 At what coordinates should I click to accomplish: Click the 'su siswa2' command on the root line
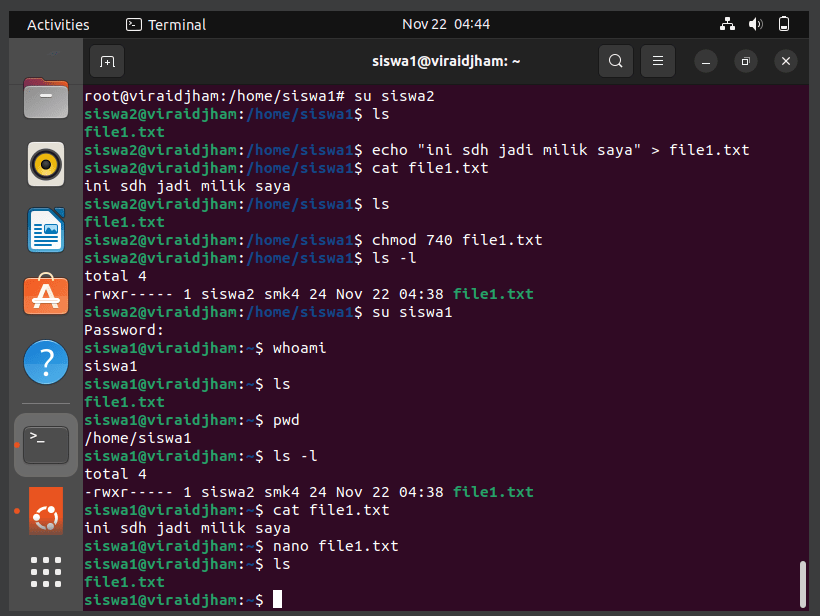coord(394,96)
